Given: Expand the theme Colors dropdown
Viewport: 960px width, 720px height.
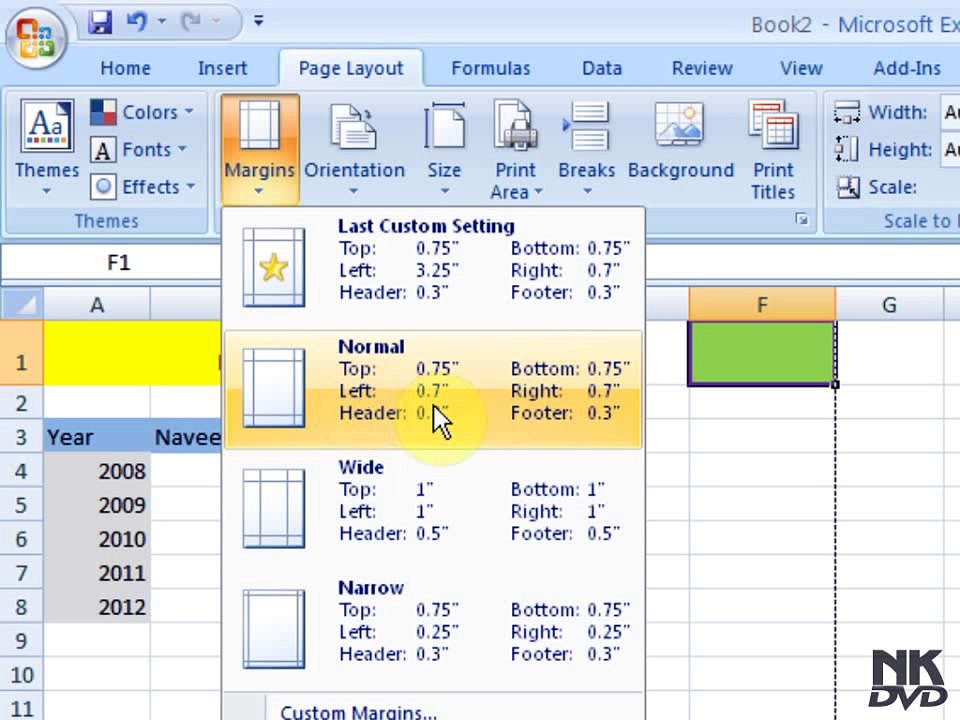Looking at the screenshot, I should (142, 113).
